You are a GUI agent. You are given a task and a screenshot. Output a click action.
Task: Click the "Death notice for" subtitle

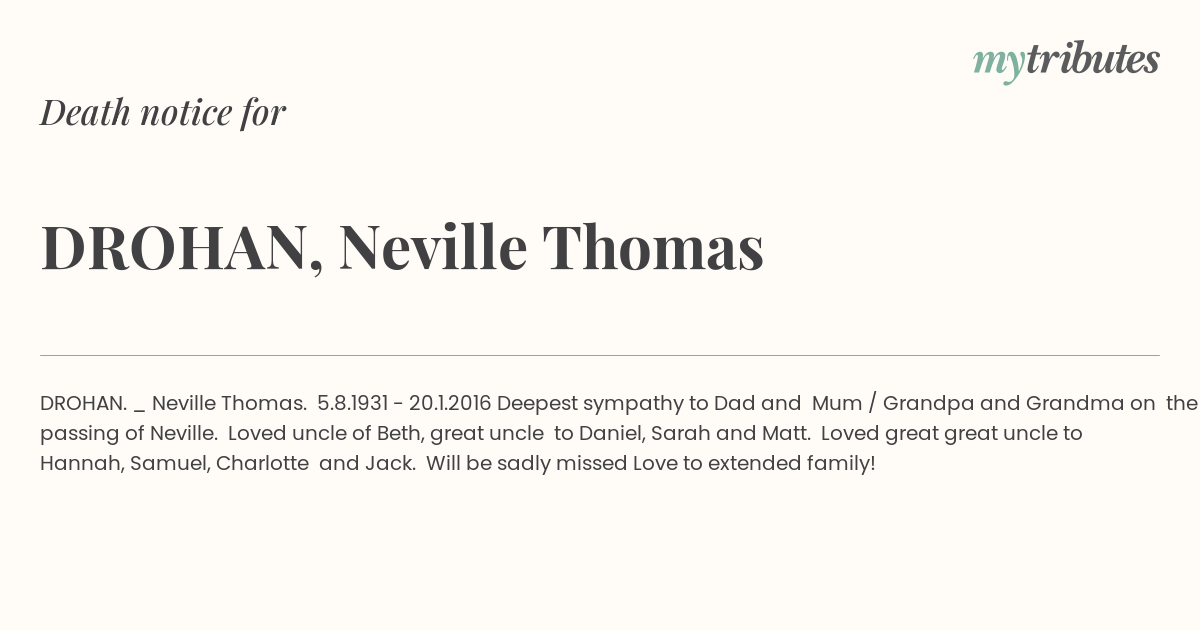coord(163,112)
